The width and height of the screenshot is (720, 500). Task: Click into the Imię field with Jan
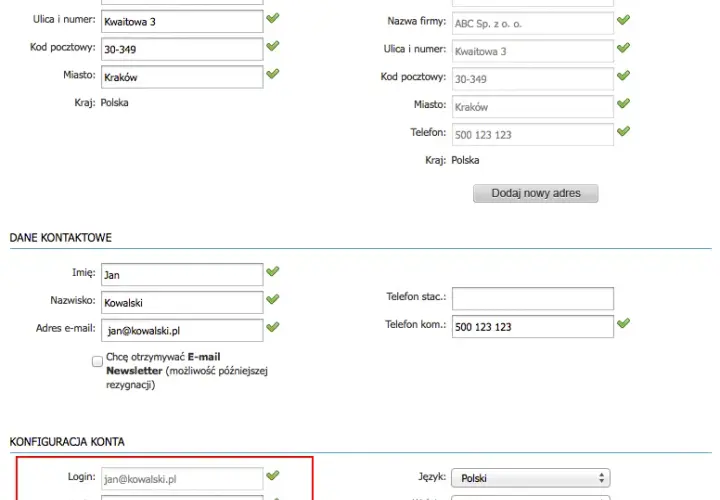[x=182, y=275]
